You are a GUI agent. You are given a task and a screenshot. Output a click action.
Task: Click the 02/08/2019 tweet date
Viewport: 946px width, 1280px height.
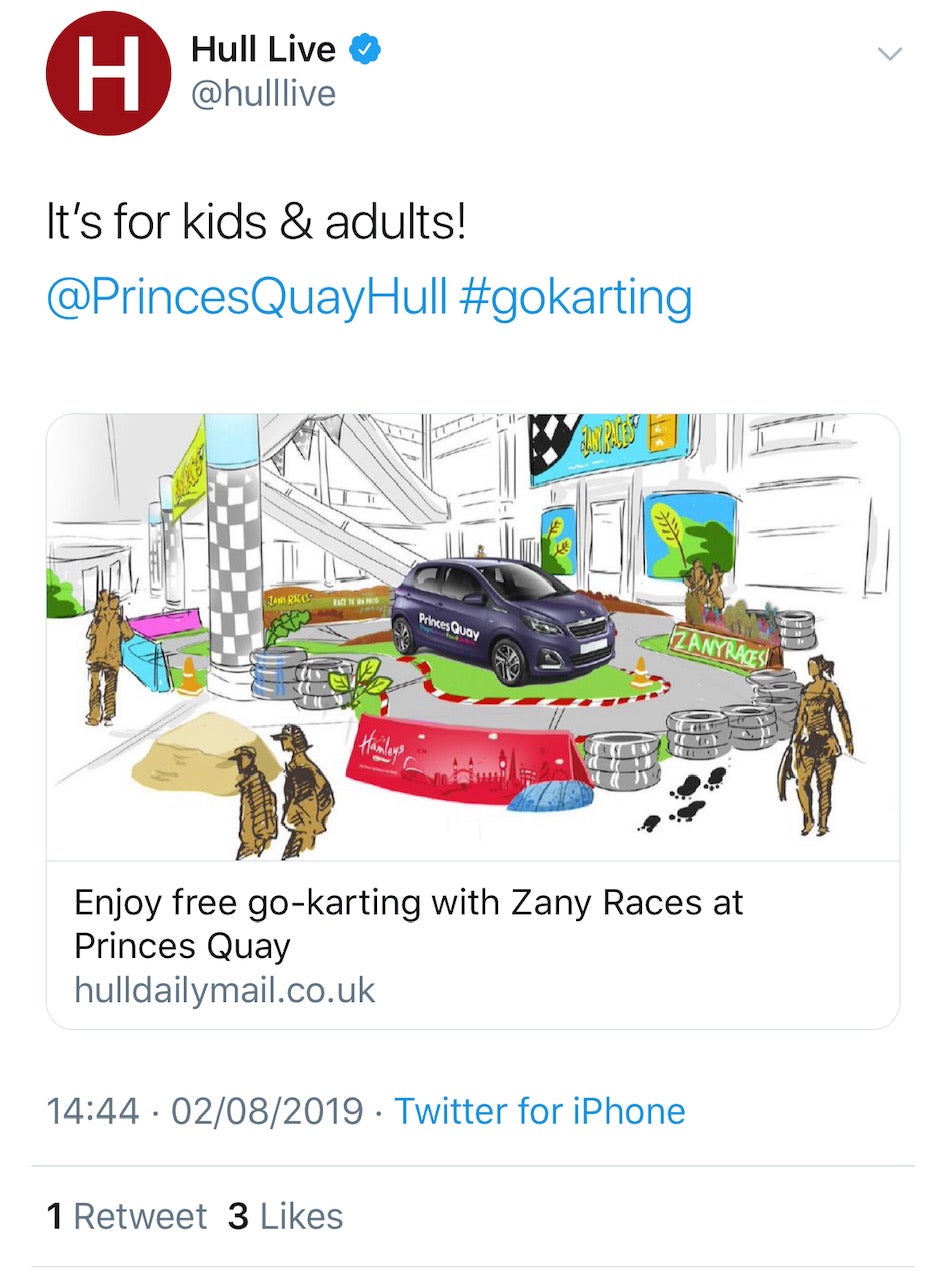tap(267, 1111)
